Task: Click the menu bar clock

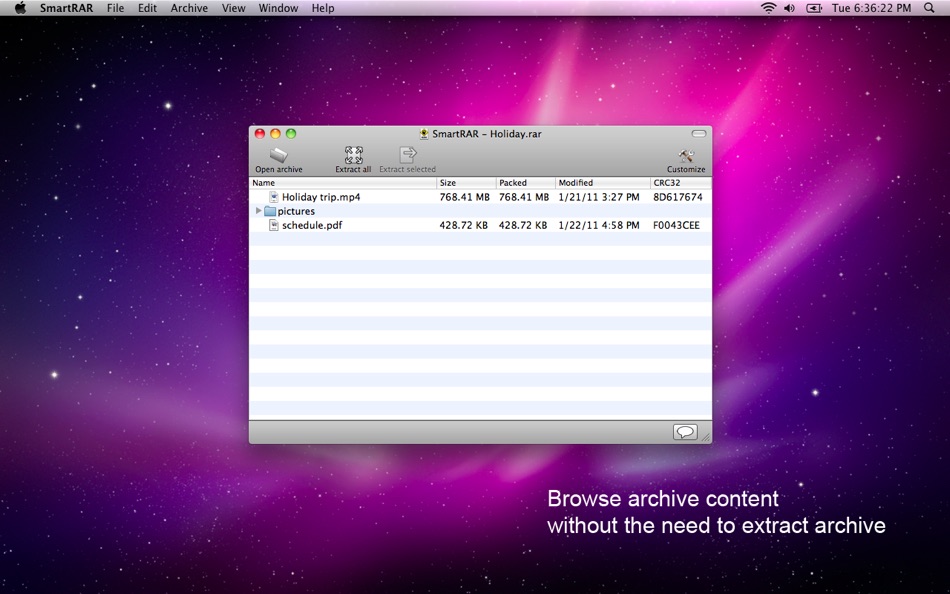Action: 871,8
